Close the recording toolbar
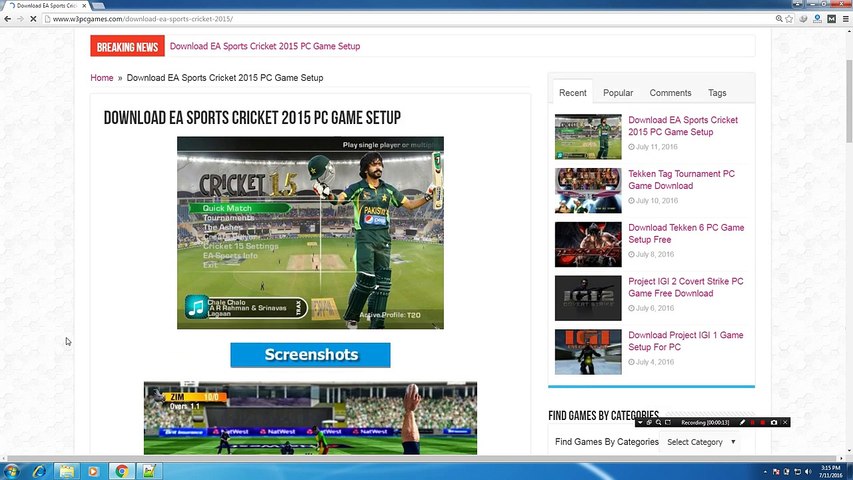 (x=785, y=422)
